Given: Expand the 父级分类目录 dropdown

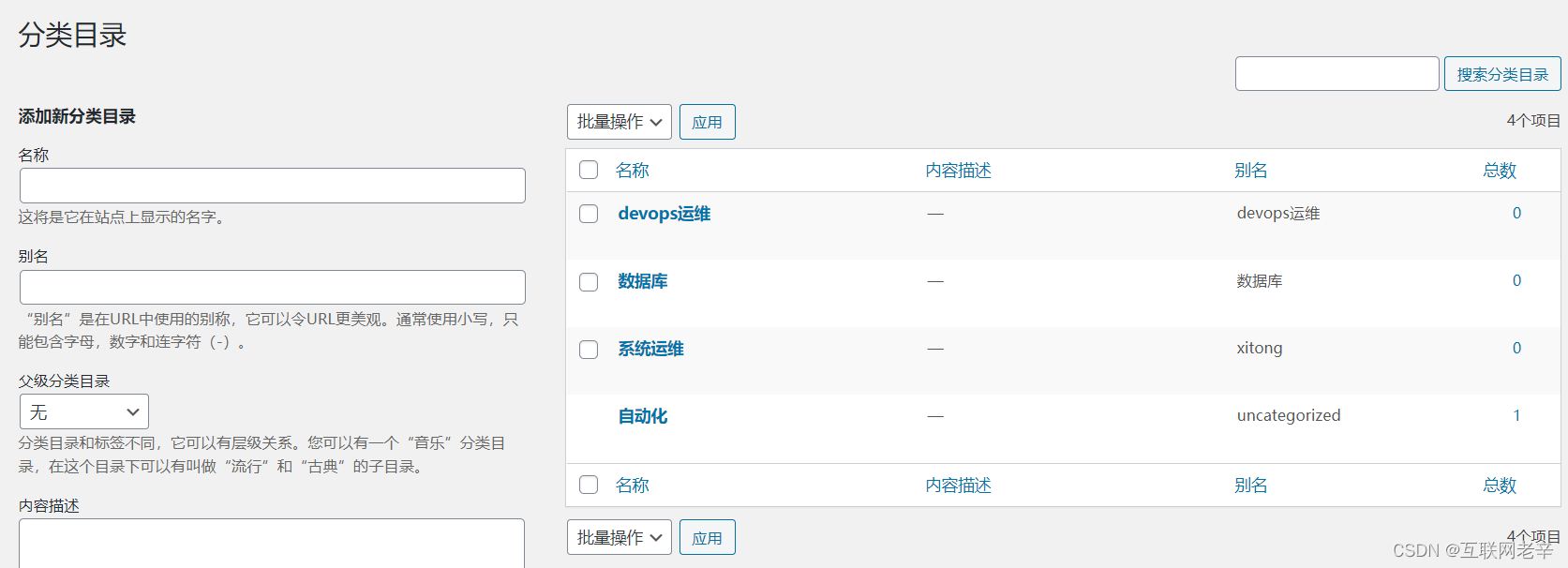Looking at the screenshot, I should [x=84, y=411].
